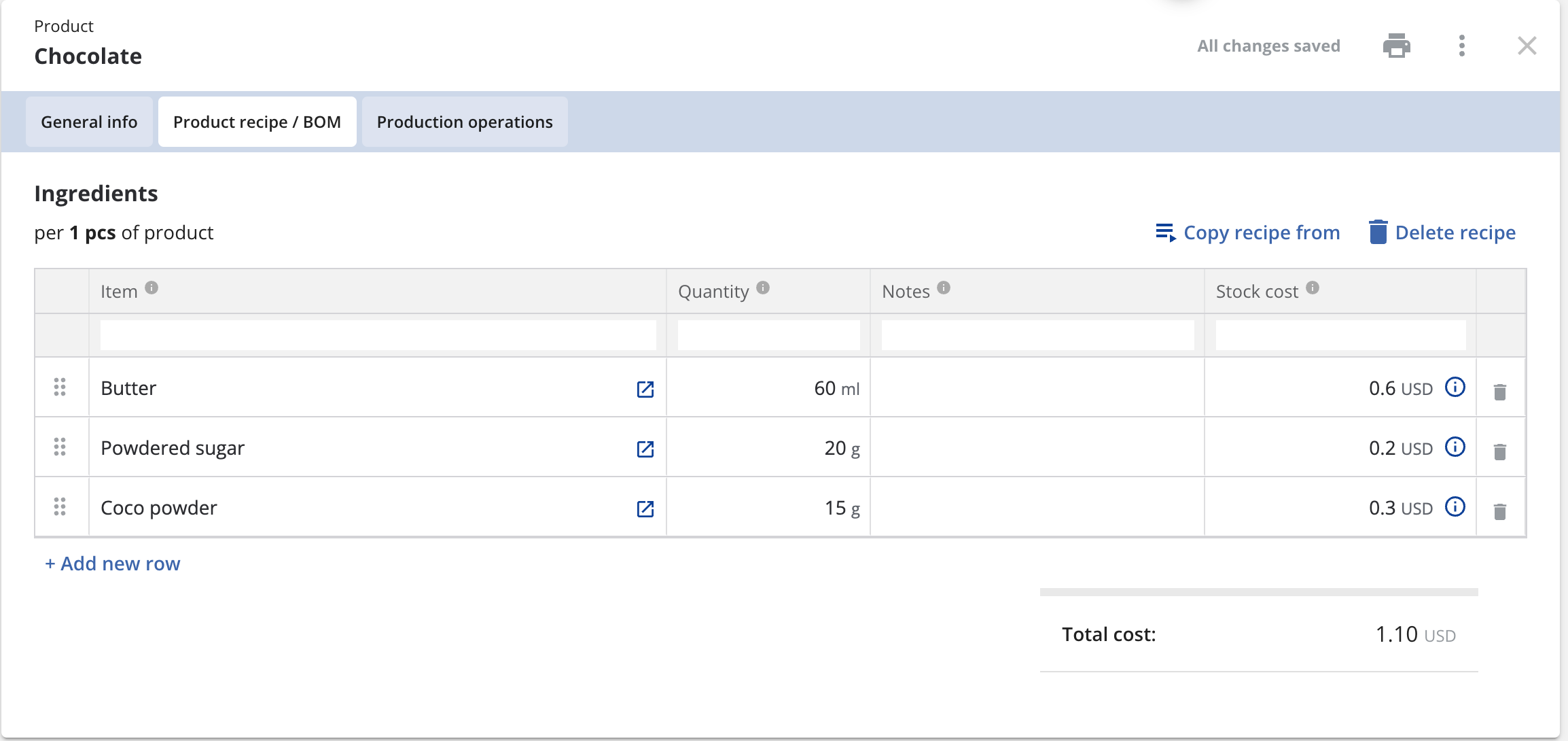The height and width of the screenshot is (741, 1568).
Task: Open the three-dot more options menu
Action: [x=1461, y=46]
